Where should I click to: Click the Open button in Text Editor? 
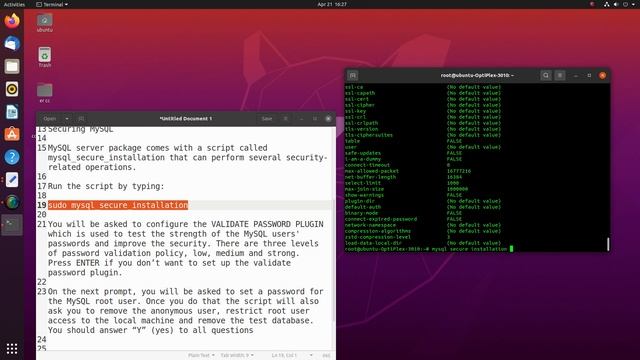point(50,118)
